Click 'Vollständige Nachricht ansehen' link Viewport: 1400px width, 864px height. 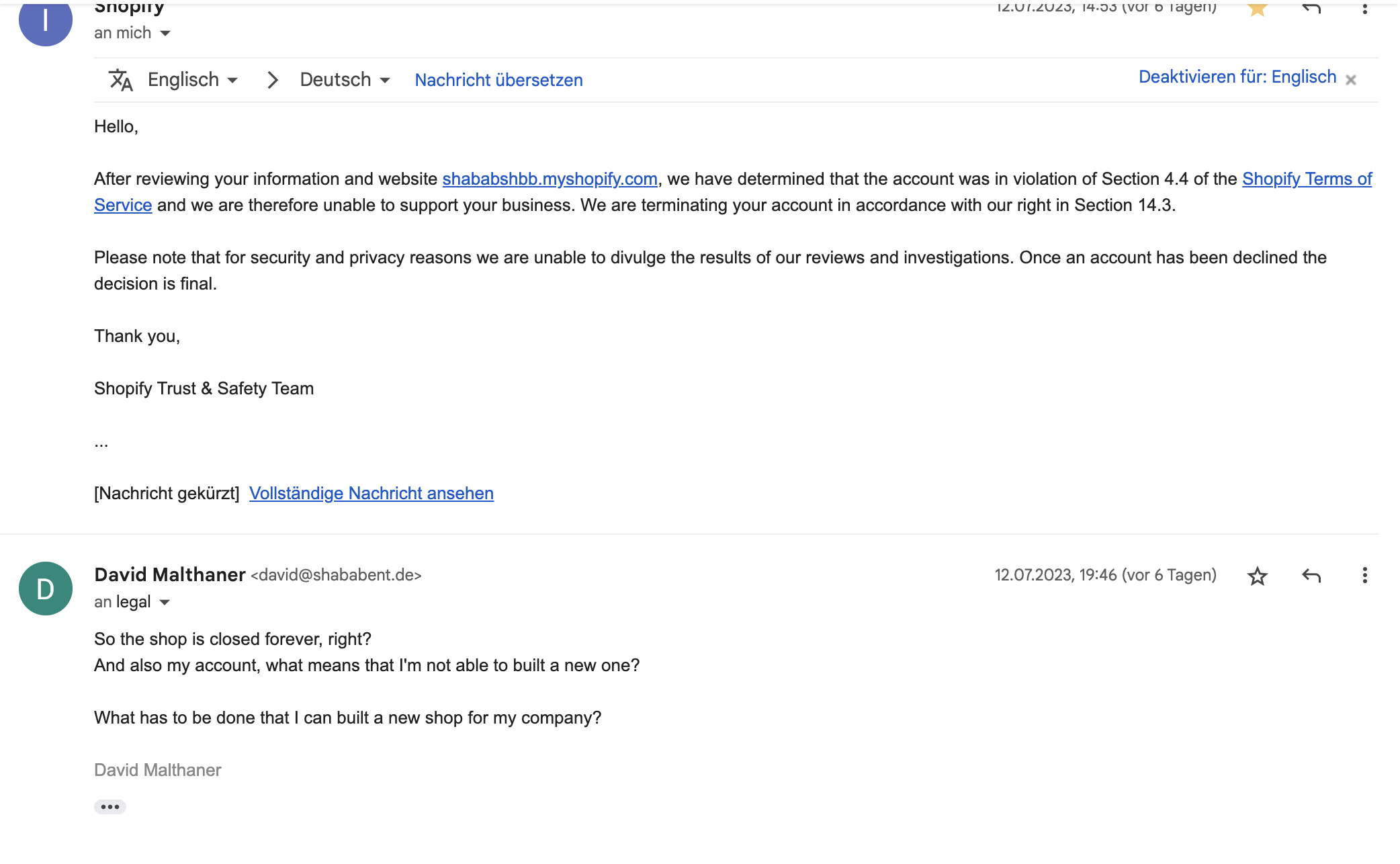coord(371,494)
